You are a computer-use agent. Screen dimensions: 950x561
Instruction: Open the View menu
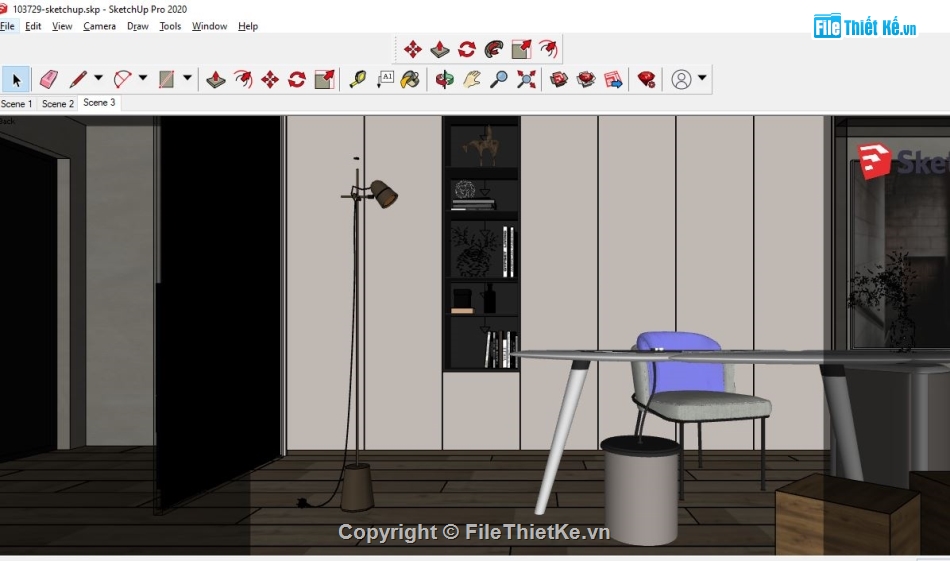click(x=62, y=26)
